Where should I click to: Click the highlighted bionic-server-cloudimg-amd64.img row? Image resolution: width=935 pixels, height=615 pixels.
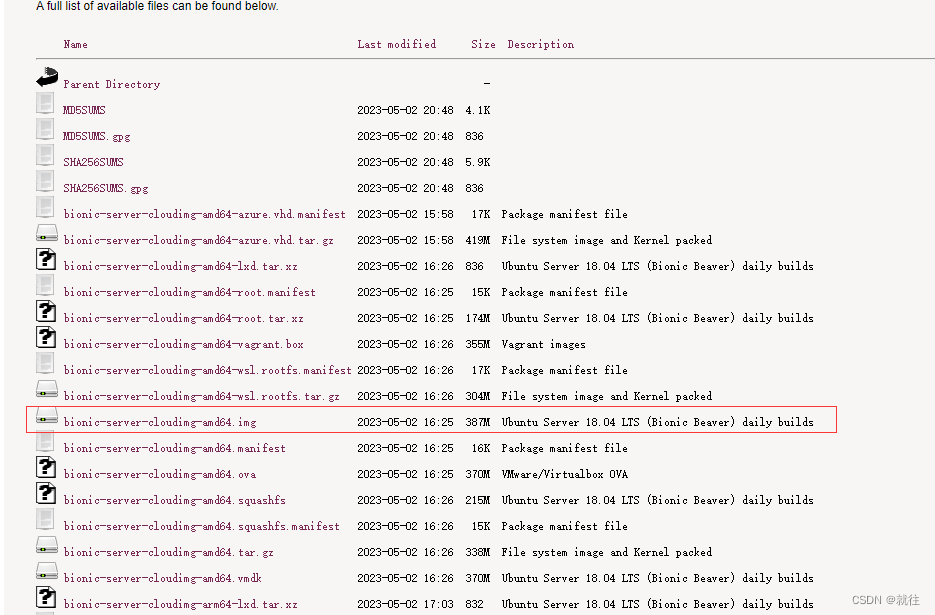point(430,420)
